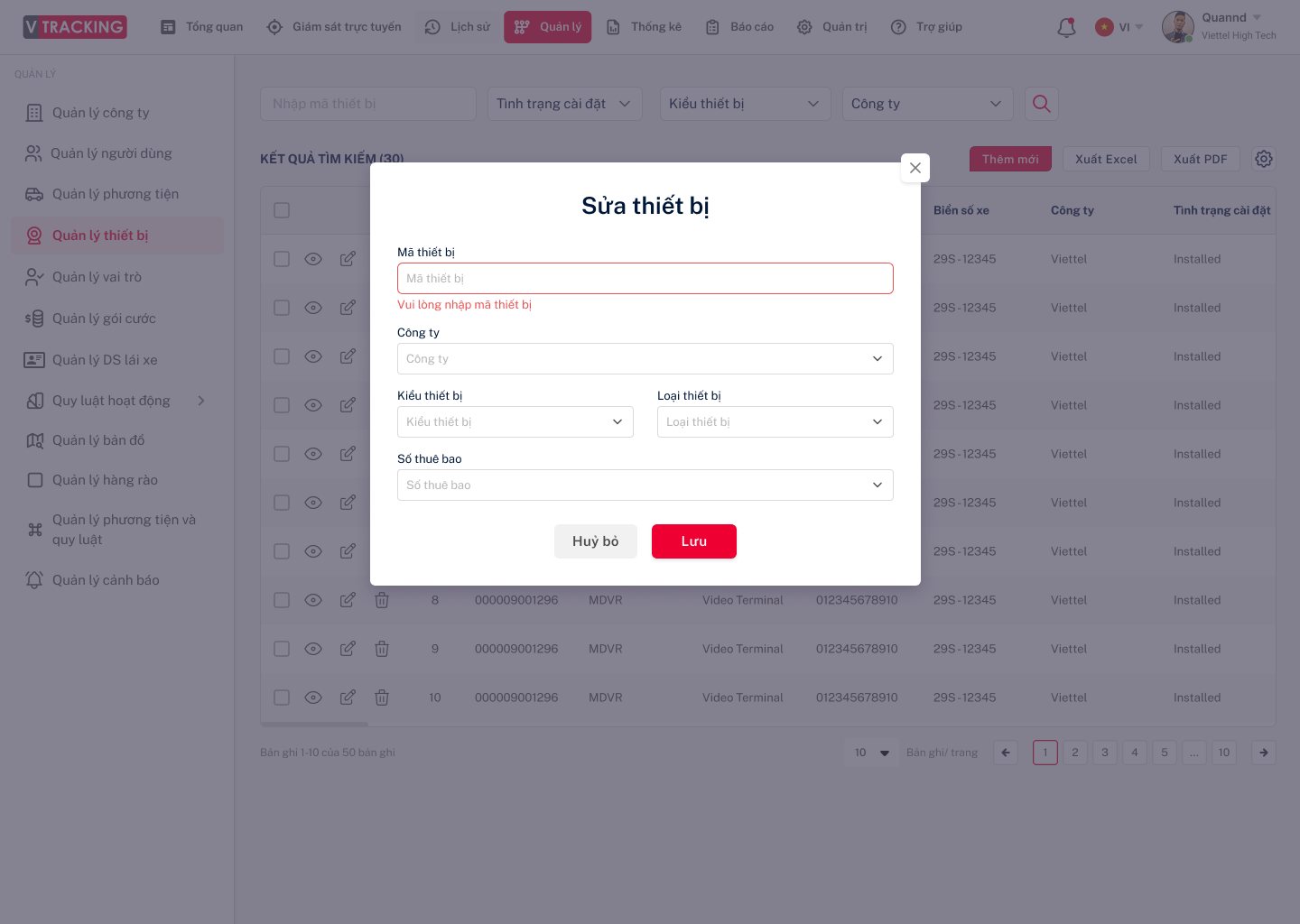Click the Quannd user avatar
This screenshot has height=924, width=1300.
1177,27
